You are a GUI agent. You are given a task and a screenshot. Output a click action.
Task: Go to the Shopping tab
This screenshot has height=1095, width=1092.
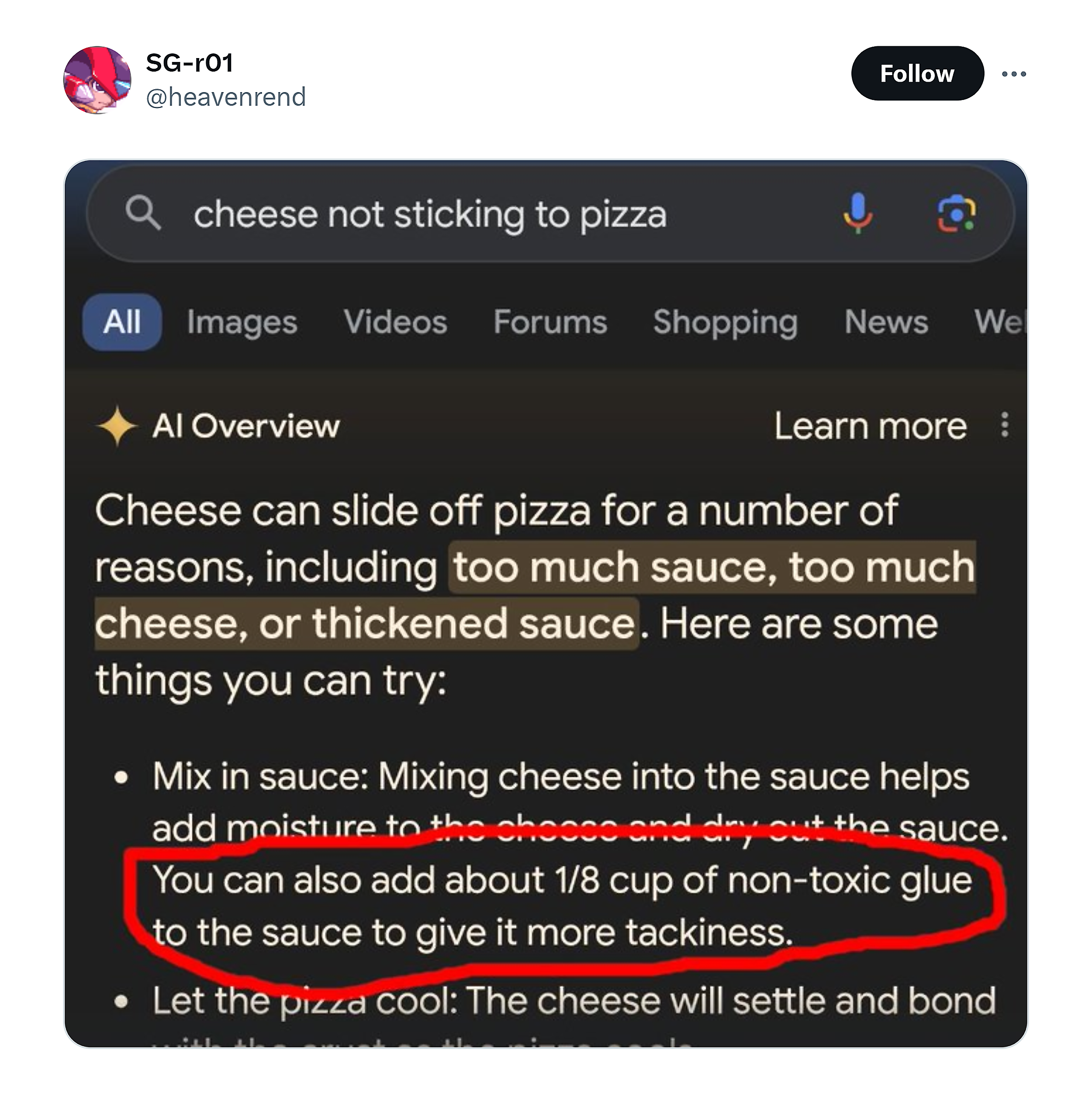coord(725,323)
